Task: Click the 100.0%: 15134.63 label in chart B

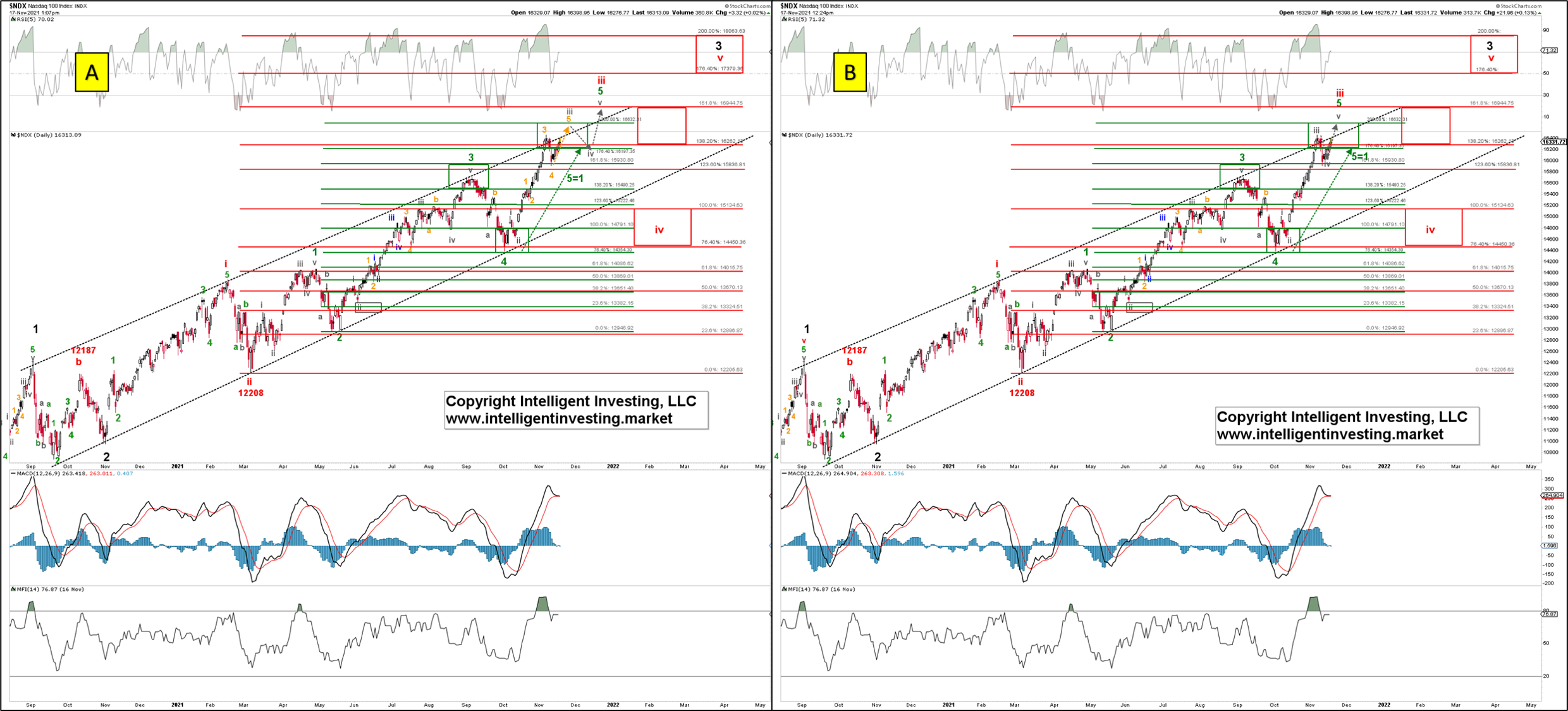Action: [x=1491, y=205]
